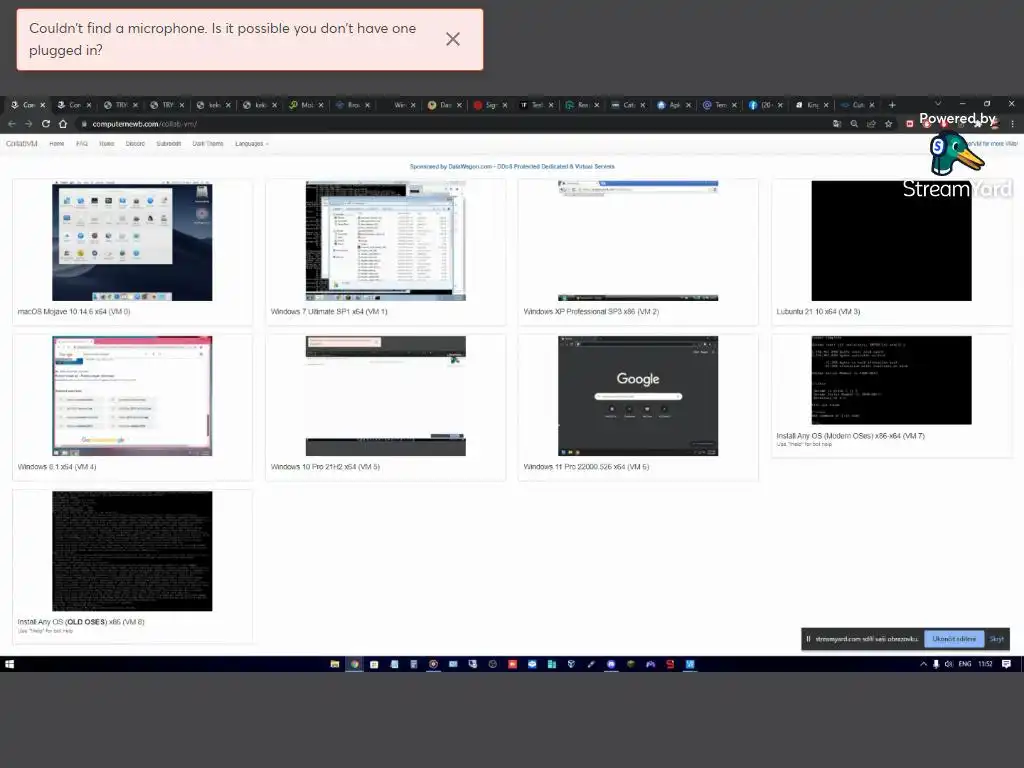Click the ENG language indicator
1024x768 pixels.
coord(965,664)
